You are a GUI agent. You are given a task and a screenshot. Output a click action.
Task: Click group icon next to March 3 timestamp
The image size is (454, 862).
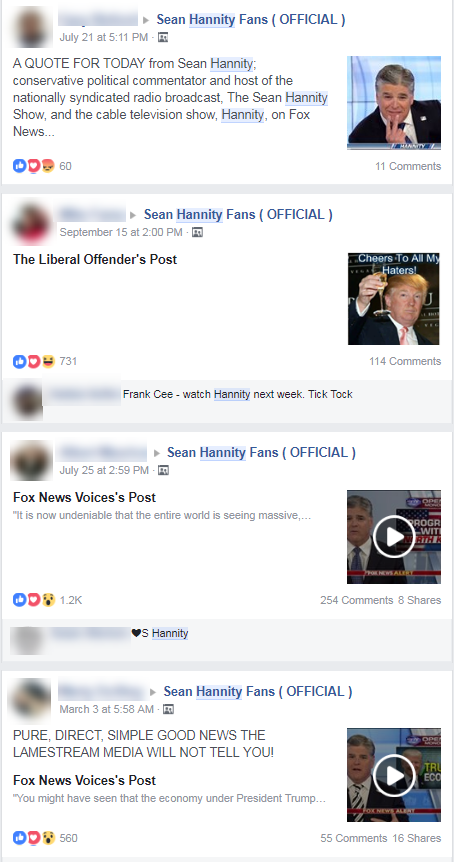click(x=169, y=709)
